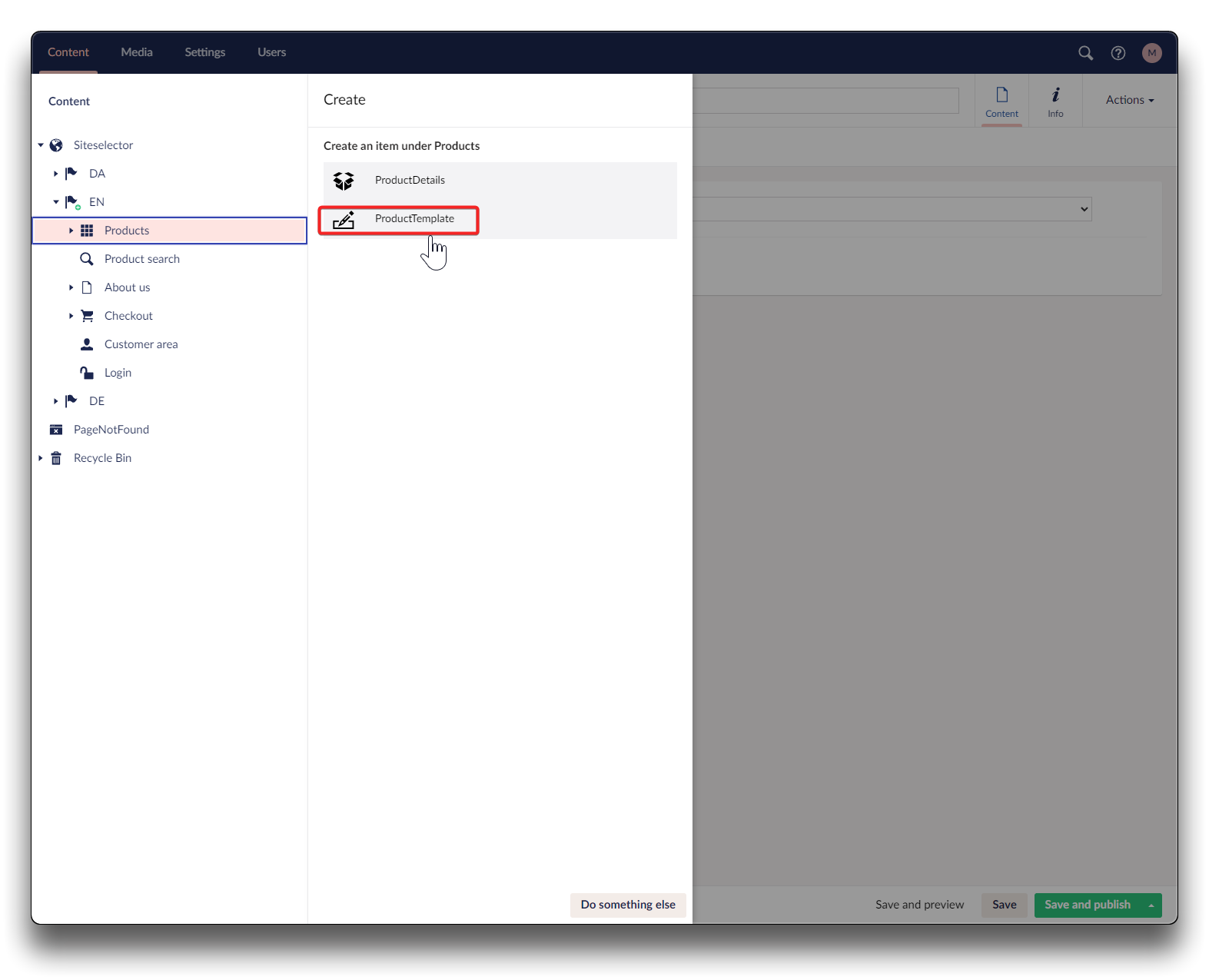
Task: Expand the DA language node
Action: tap(55, 174)
